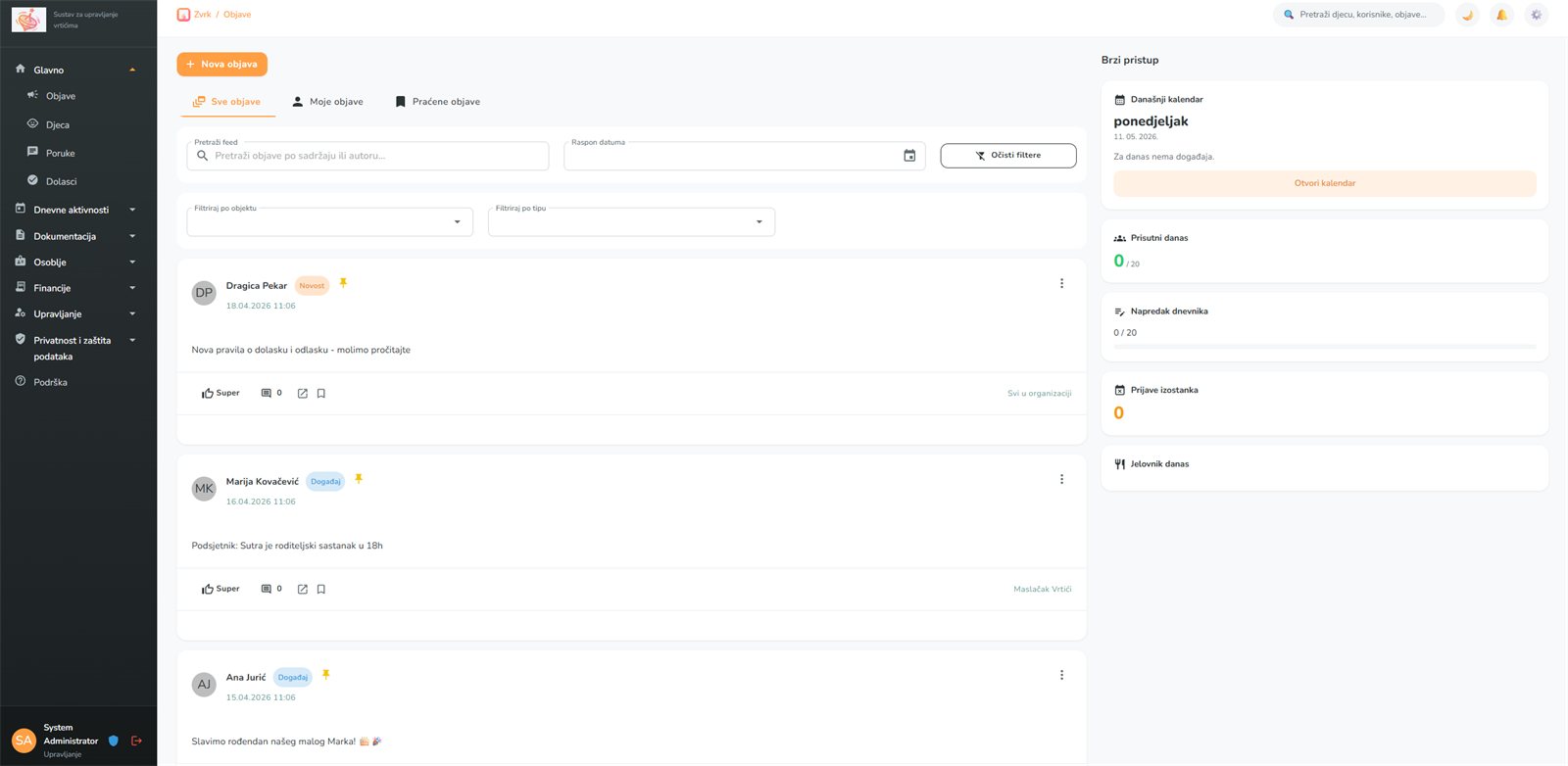Open calendar picker icon in Raspon datuma
1568x766 pixels.
click(909, 156)
